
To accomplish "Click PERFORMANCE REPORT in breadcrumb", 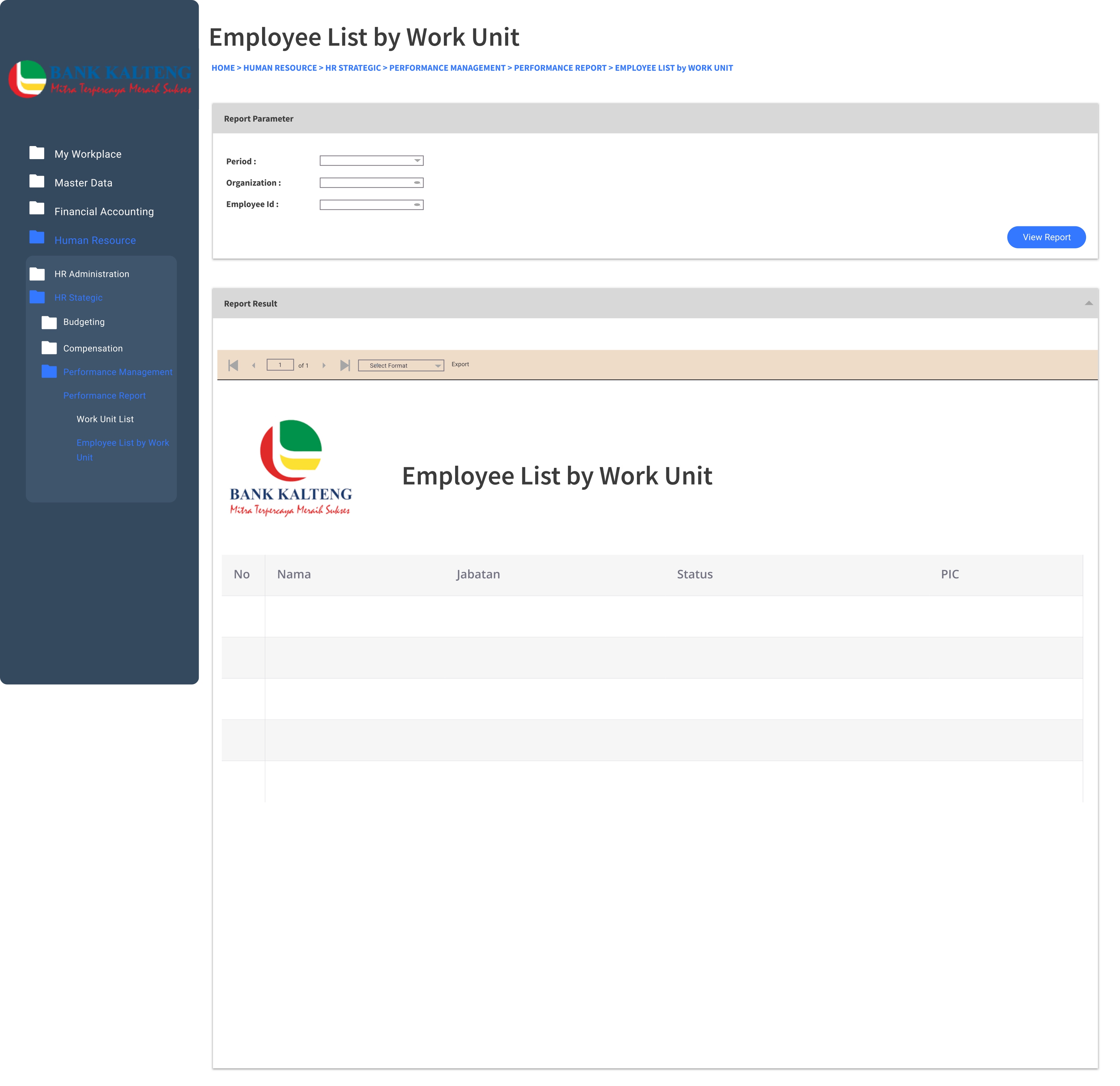I will 560,68.
